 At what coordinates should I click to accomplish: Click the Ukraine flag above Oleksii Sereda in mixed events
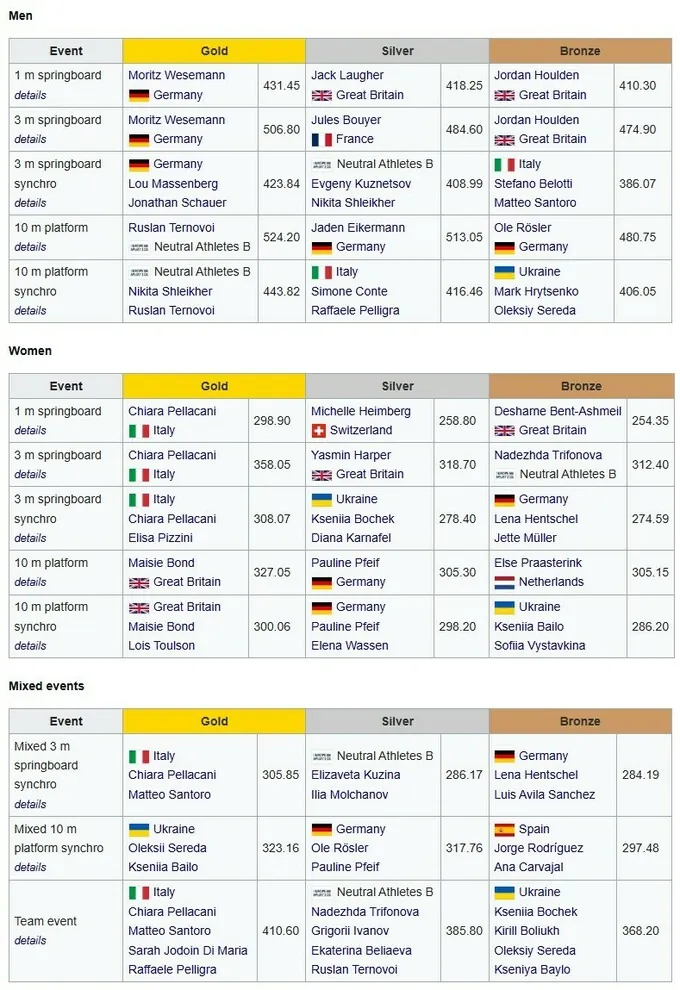(x=139, y=830)
